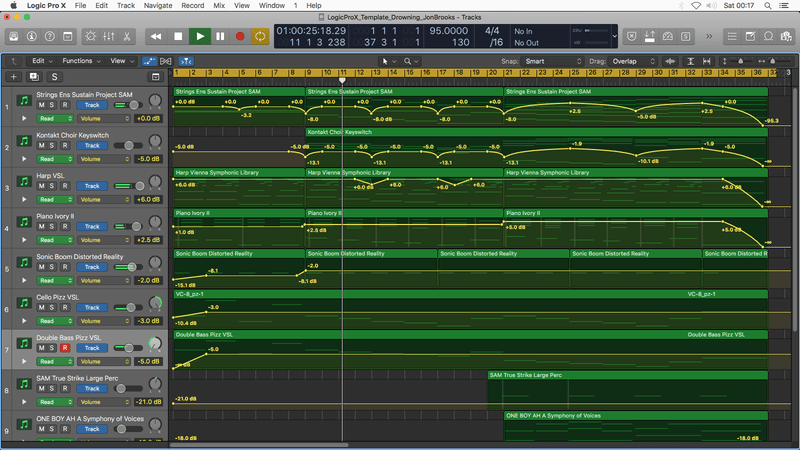Mute the Strings Ens Sustain Project SAM track
Image resolution: width=800 pixels, height=450 pixels.
point(41,105)
